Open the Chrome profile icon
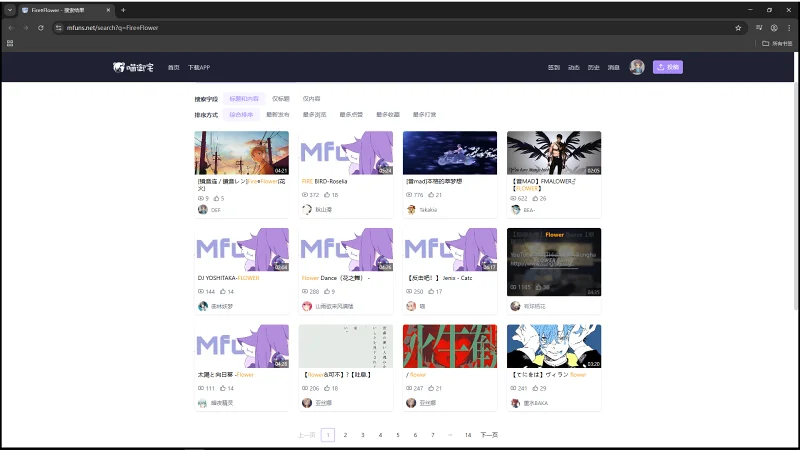 (774, 28)
